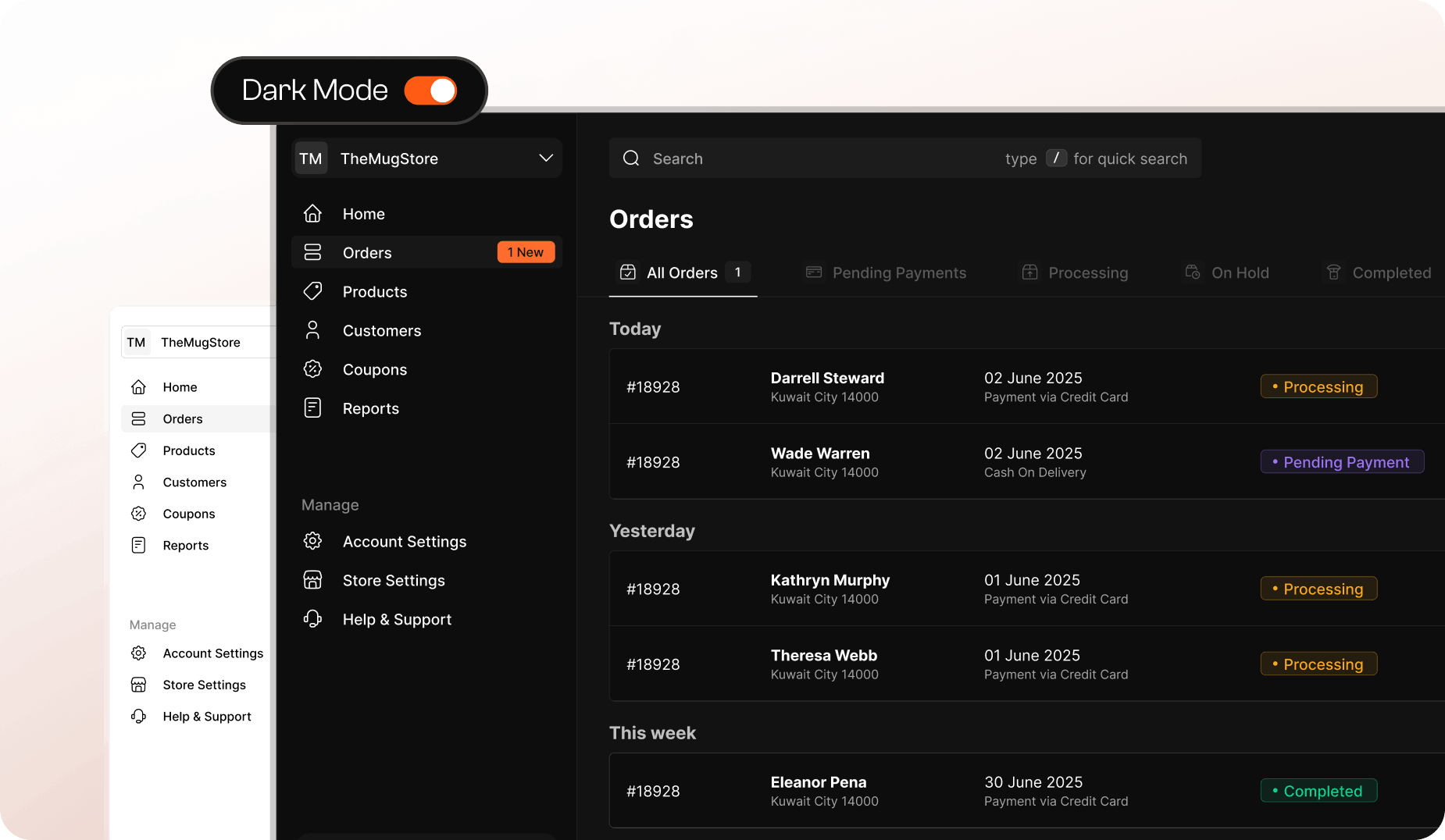Click Account Settings gear icon in dark sidebar
The height and width of the screenshot is (840, 1445).
click(x=312, y=541)
